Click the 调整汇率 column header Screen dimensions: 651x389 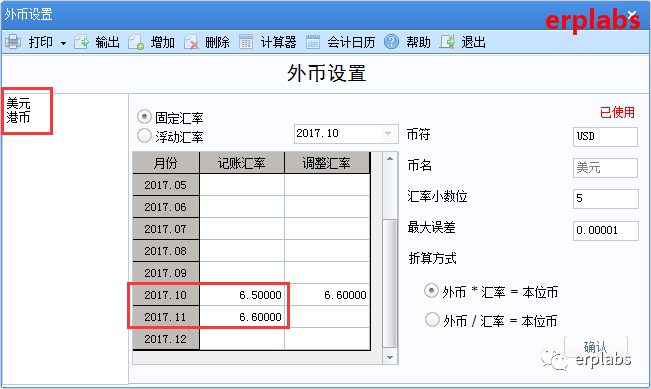click(327, 163)
